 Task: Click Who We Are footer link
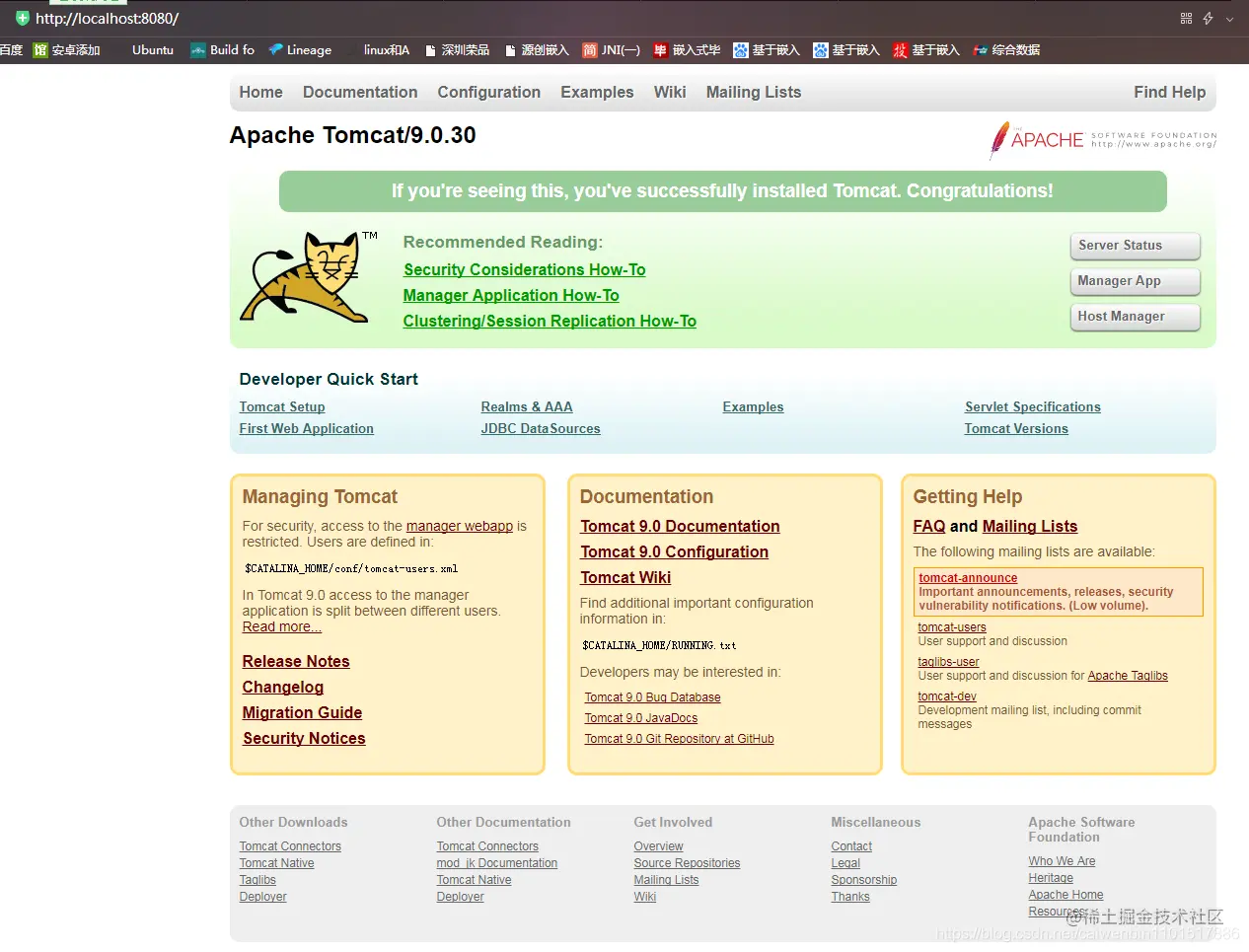(1062, 861)
